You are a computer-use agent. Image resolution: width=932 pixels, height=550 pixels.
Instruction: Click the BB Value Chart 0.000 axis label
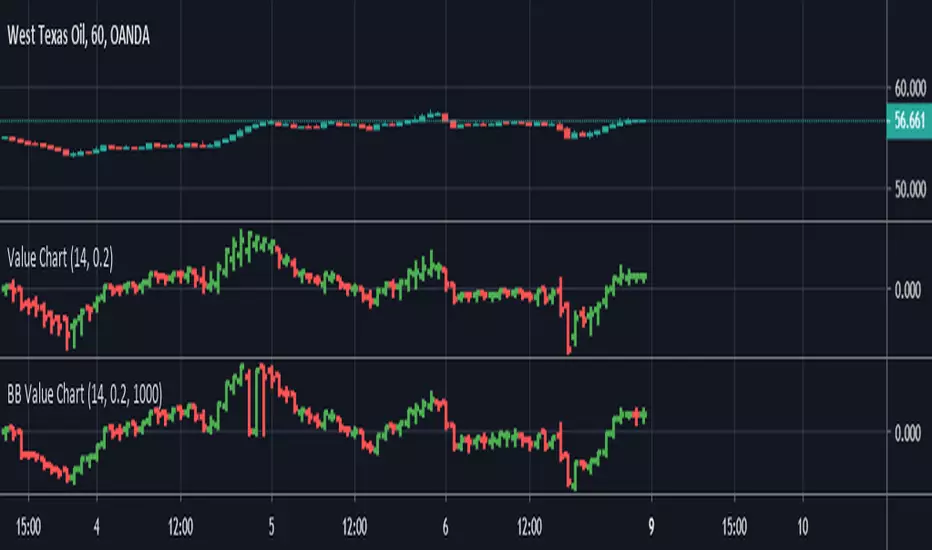click(x=908, y=433)
